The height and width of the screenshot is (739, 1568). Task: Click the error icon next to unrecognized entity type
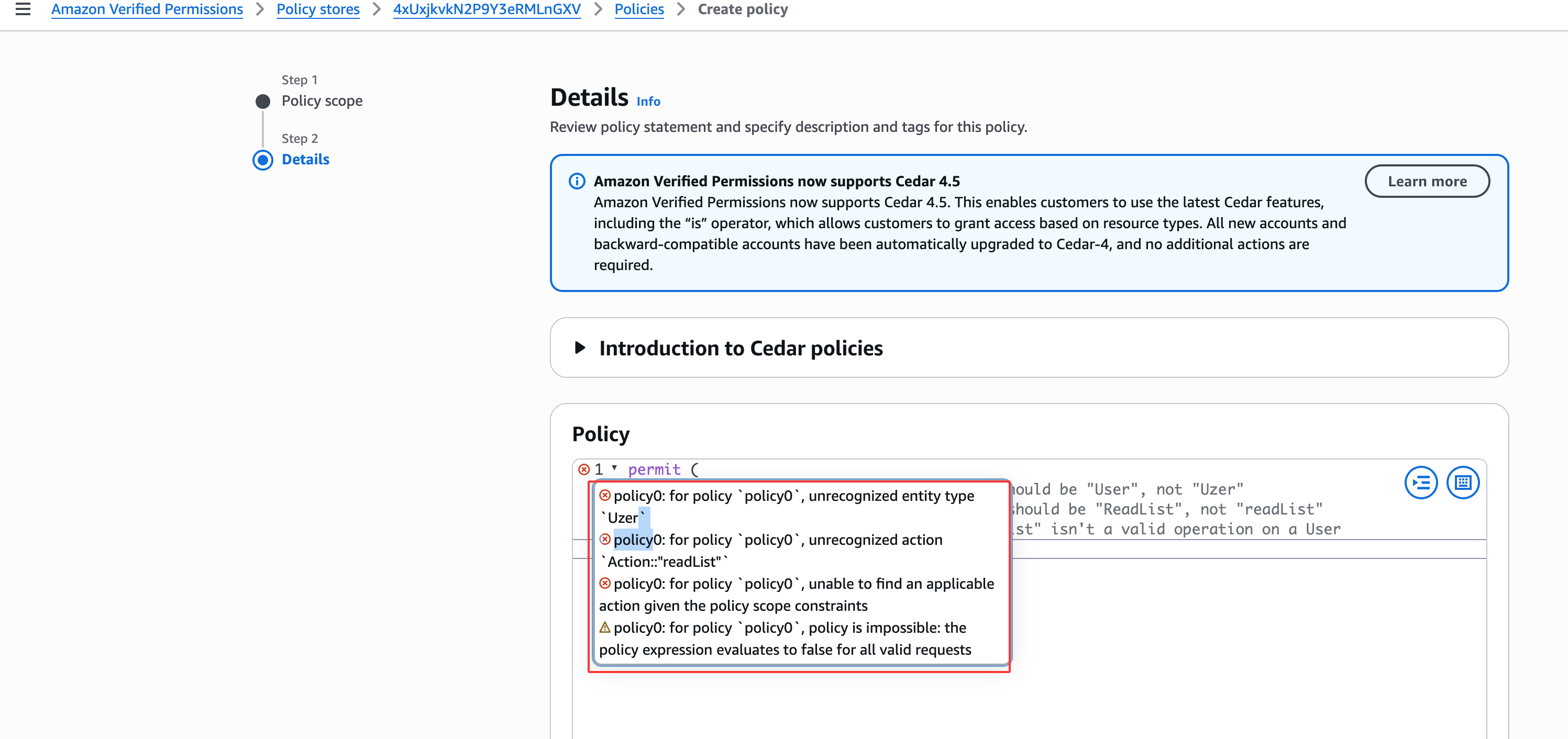(604, 496)
